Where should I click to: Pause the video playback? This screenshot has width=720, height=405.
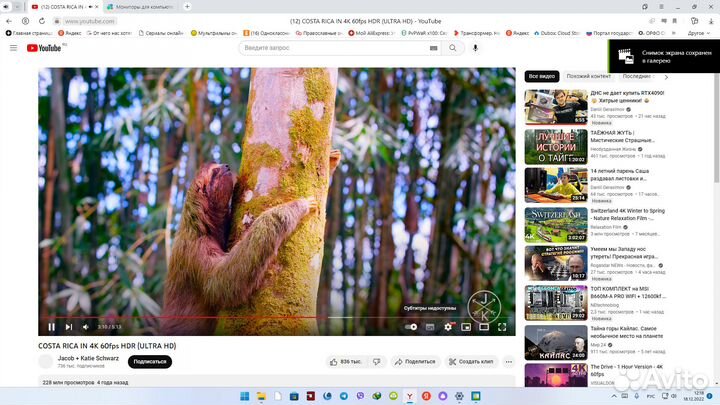coord(52,326)
